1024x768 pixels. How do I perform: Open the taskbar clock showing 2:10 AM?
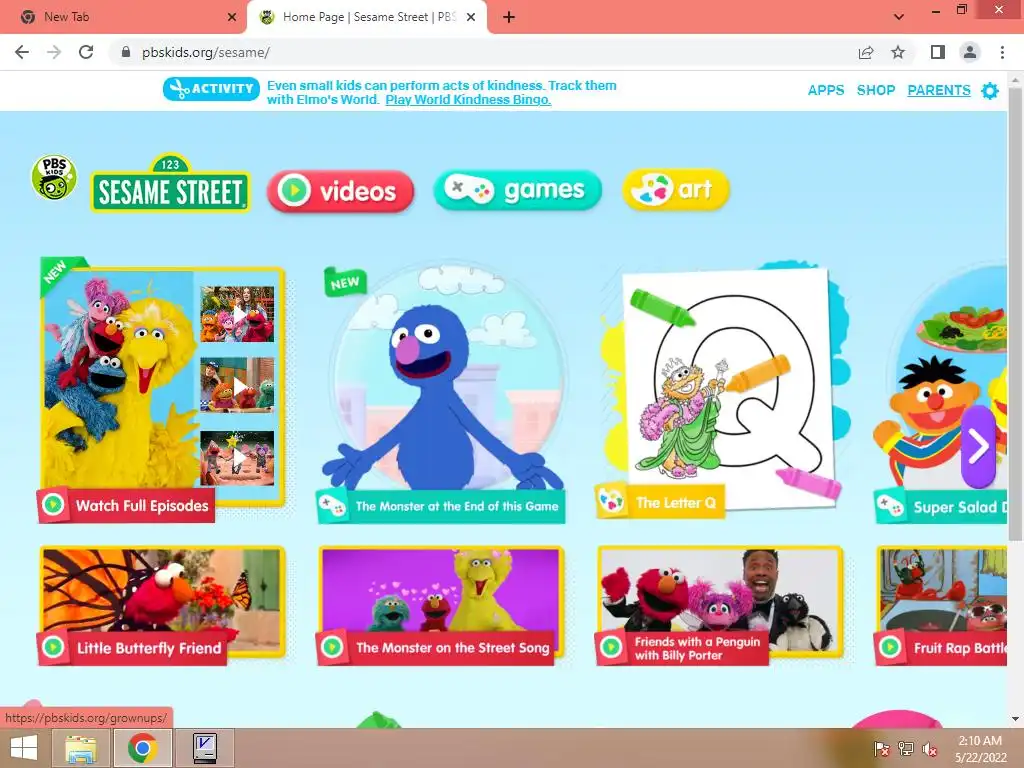tap(980, 749)
